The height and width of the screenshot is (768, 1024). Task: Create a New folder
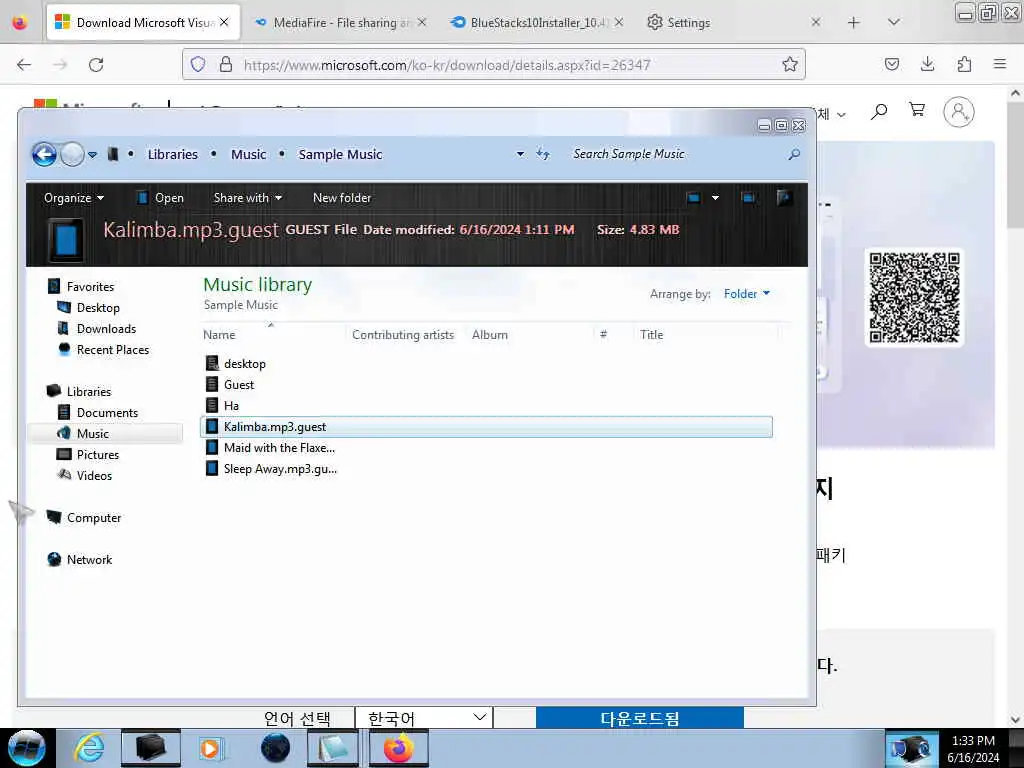pos(342,198)
